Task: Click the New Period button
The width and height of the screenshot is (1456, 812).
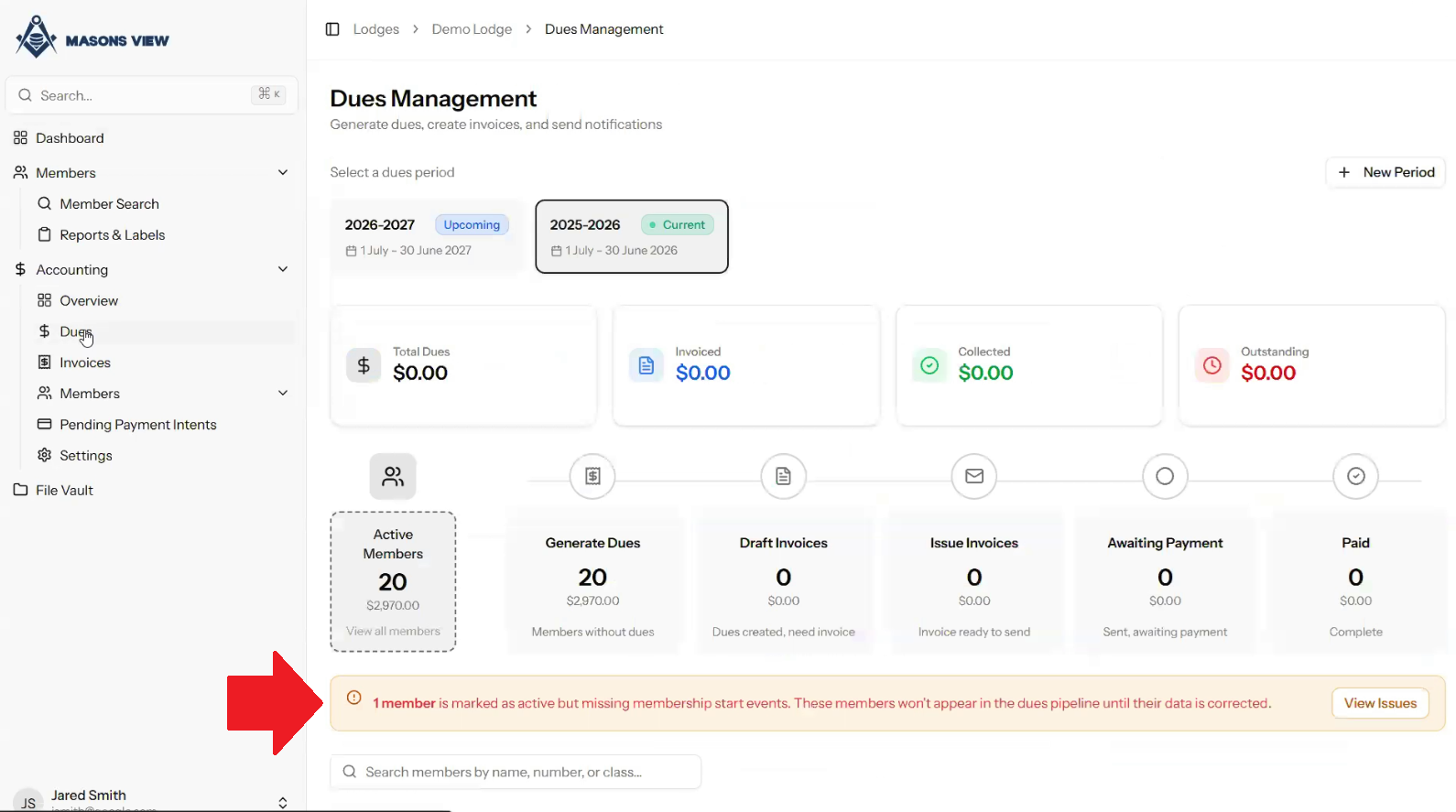Action: (1385, 172)
